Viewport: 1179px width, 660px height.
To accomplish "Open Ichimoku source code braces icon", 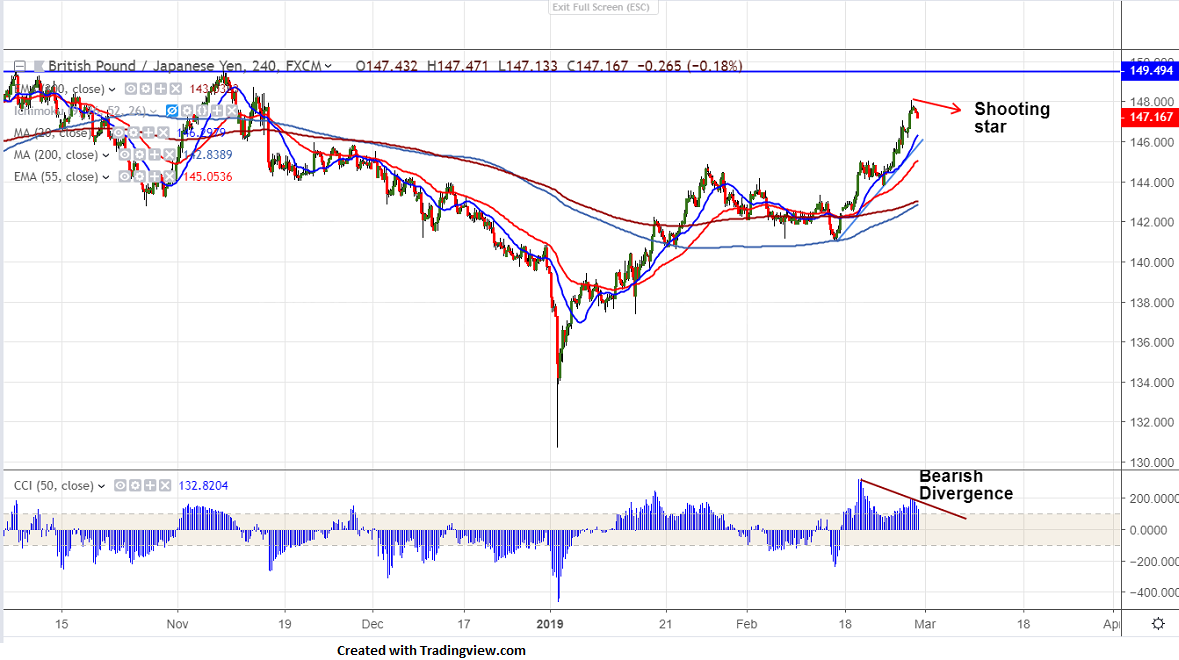I will pos(202,111).
